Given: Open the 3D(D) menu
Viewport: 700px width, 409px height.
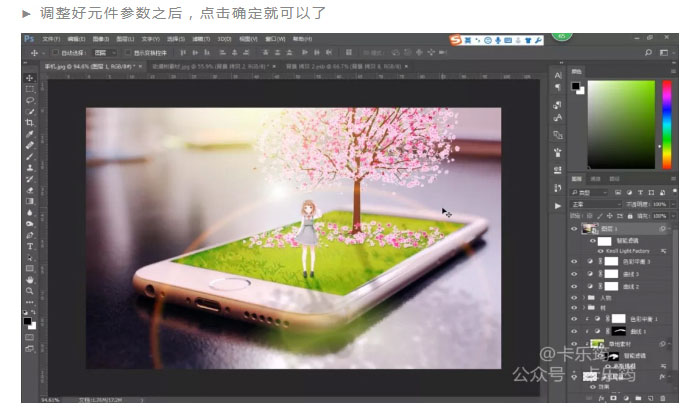Looking at the screenshot, I should click(x=224, y=39).
